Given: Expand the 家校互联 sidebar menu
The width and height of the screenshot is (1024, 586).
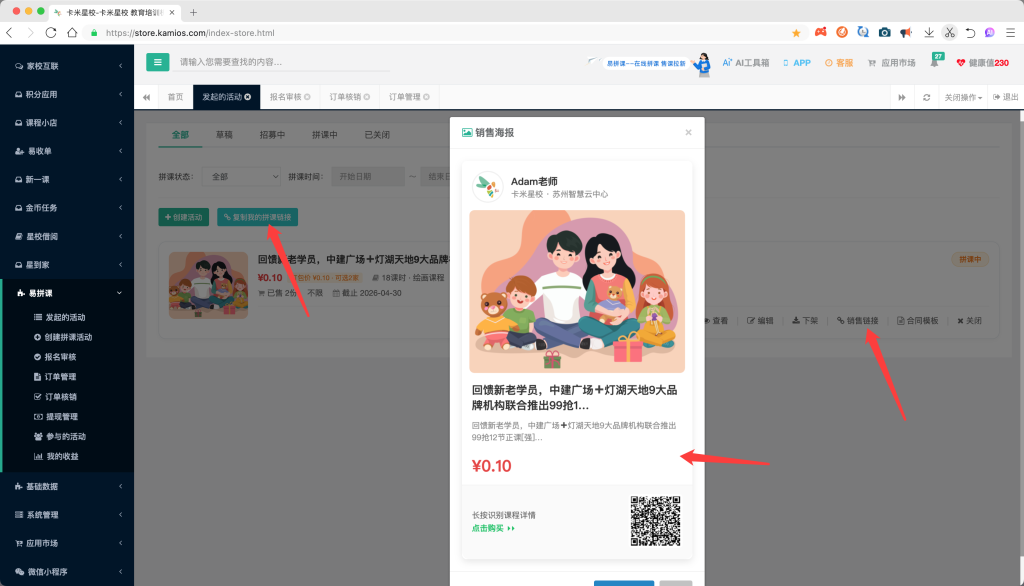Looking at the screenshot, I should click(x=67, y=66).
